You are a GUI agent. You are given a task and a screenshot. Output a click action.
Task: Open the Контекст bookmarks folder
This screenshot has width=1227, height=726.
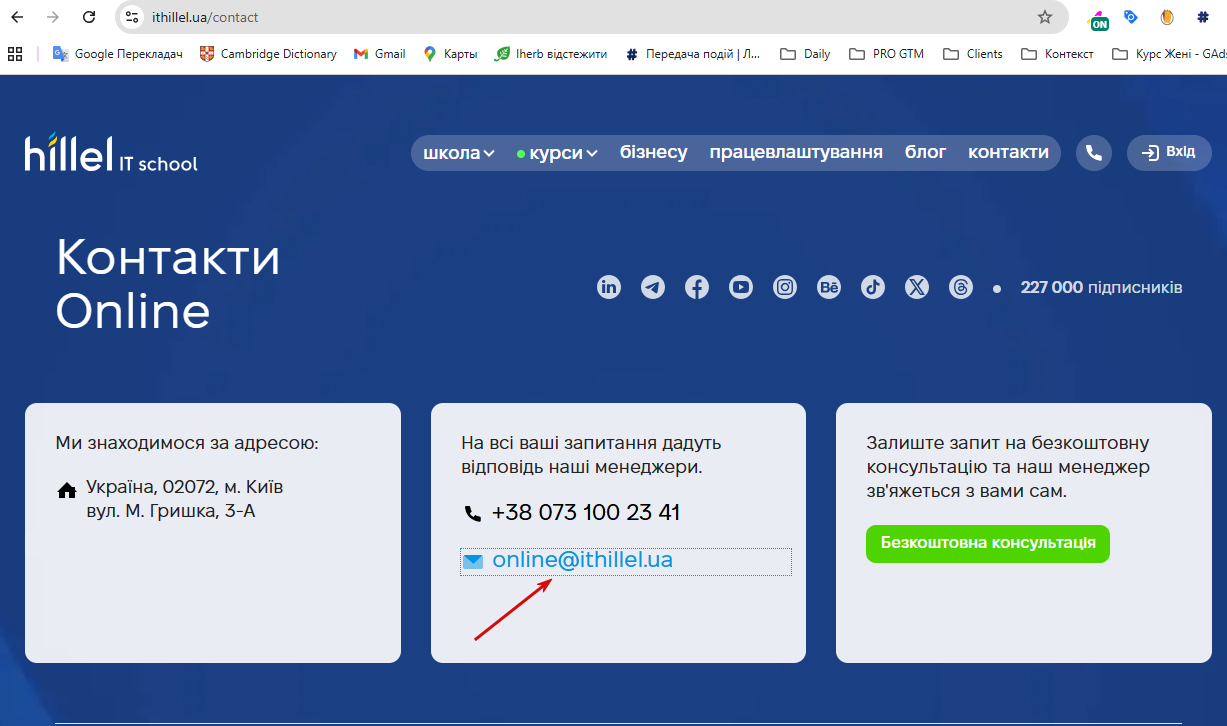[1058, 54]
